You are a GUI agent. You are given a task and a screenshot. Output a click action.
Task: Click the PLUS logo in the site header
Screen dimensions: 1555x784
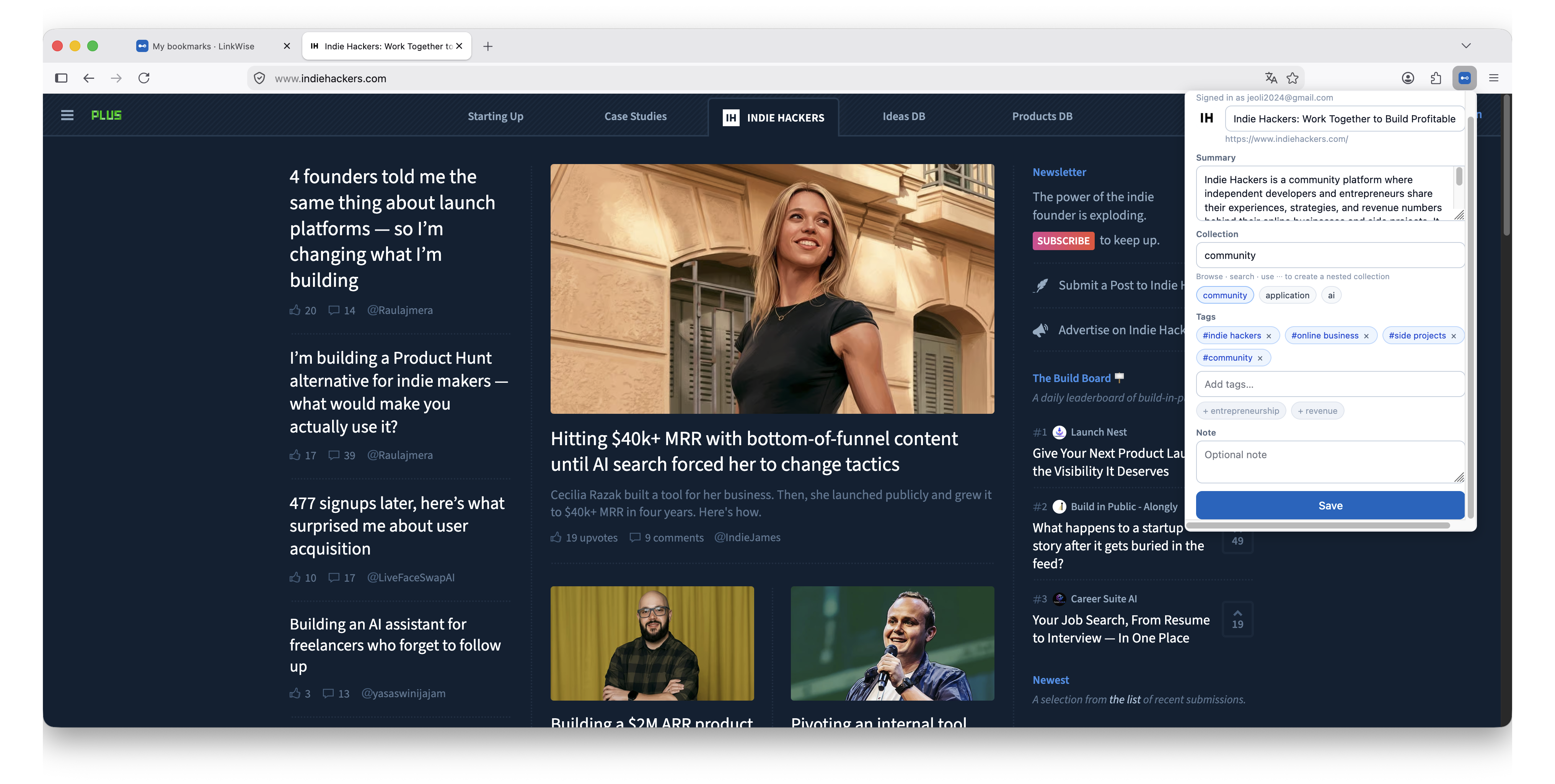(106, 115)
